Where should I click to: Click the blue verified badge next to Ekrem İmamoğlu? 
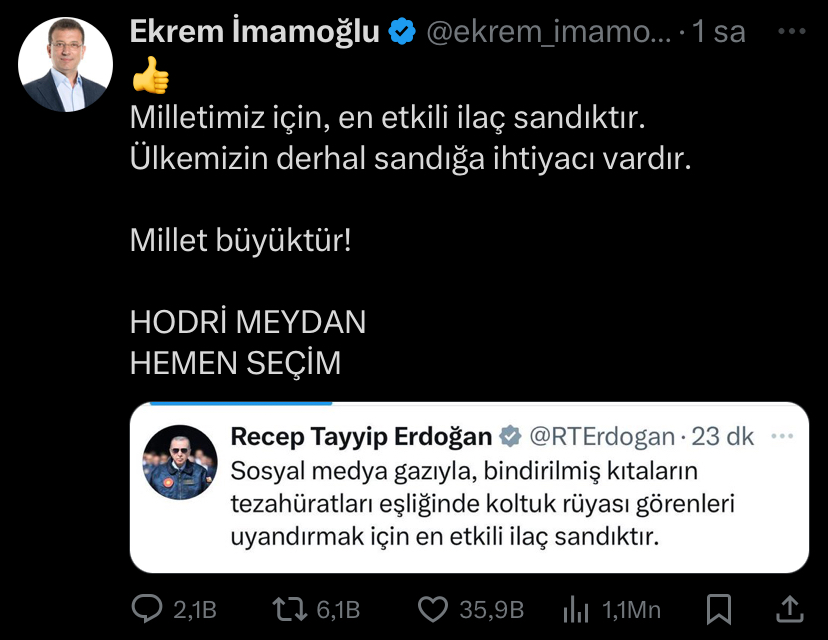(402, 32)
